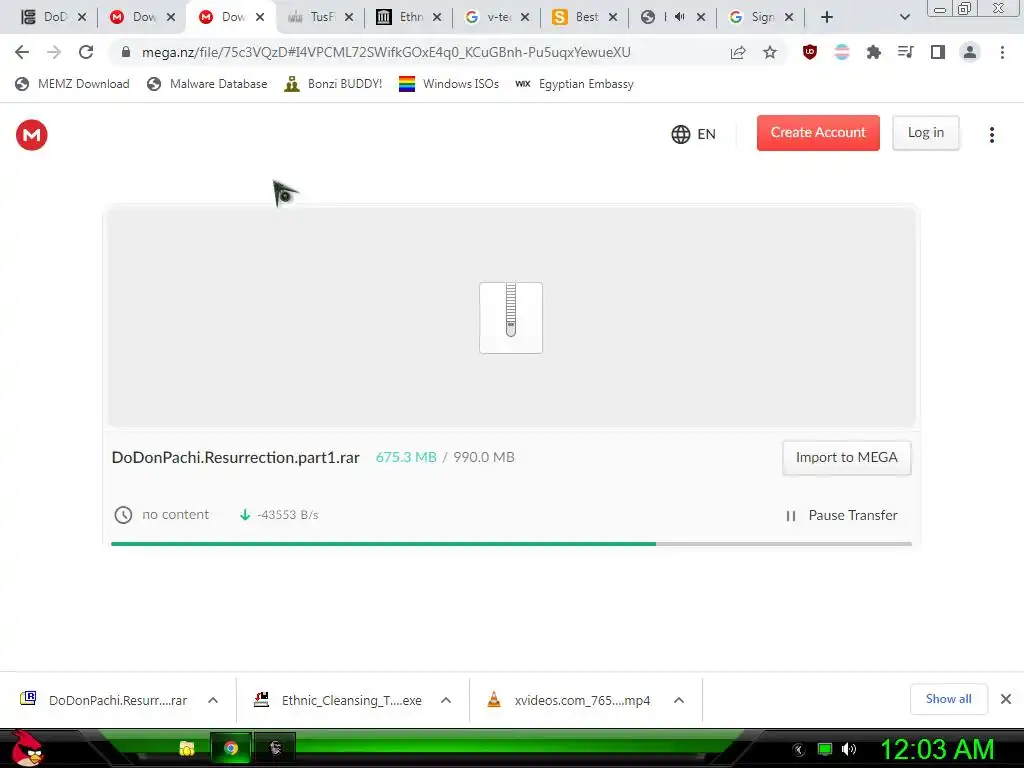Click the clock remaining-time icon
The height and width of the screenshot is (768, 1024).
[123, 515]
